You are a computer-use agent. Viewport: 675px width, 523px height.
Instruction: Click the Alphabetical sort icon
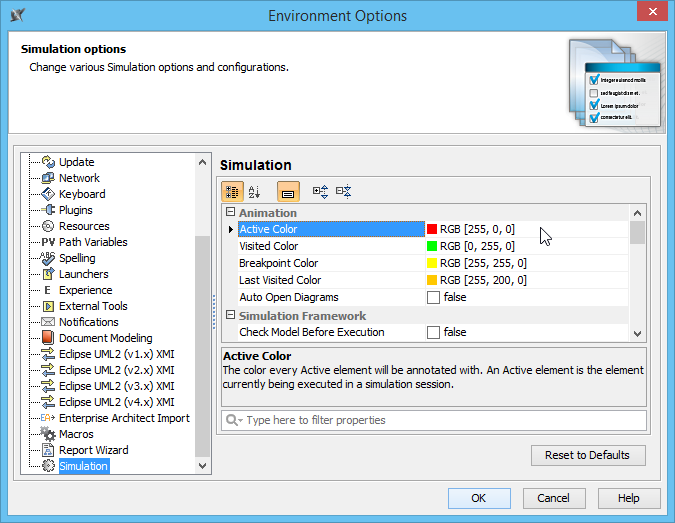pyautogui.click(x=254, y=191)
